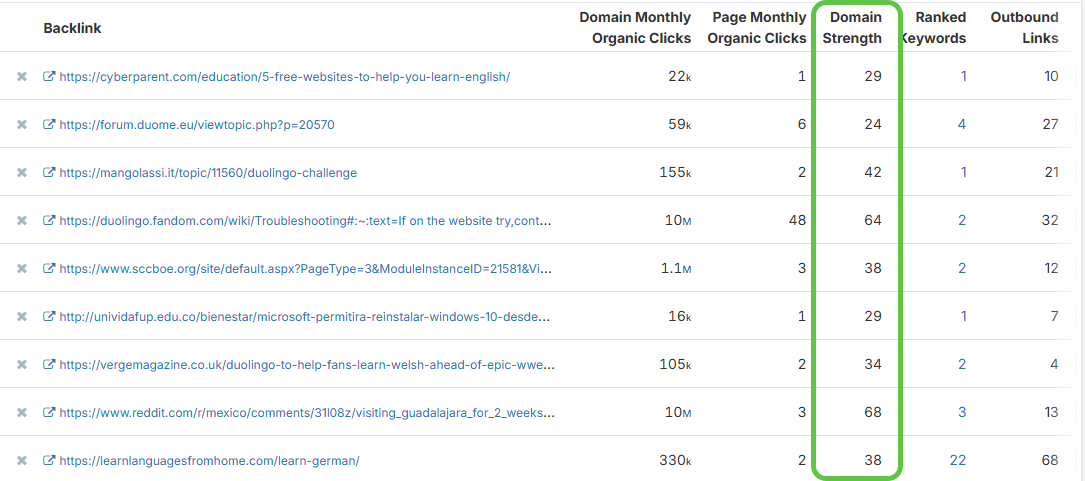
Task: Open ranked keywords value 4 for forum.duome.eu
Action: point(962,125)
